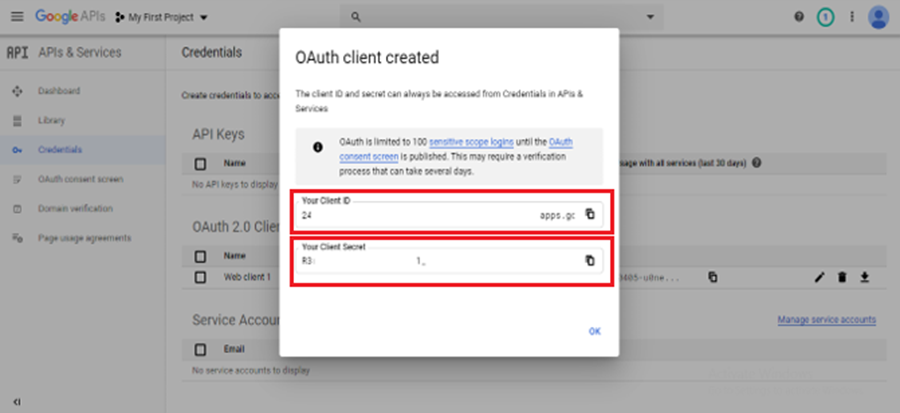Copy the Client ID to clipboard

pos(589,214)
